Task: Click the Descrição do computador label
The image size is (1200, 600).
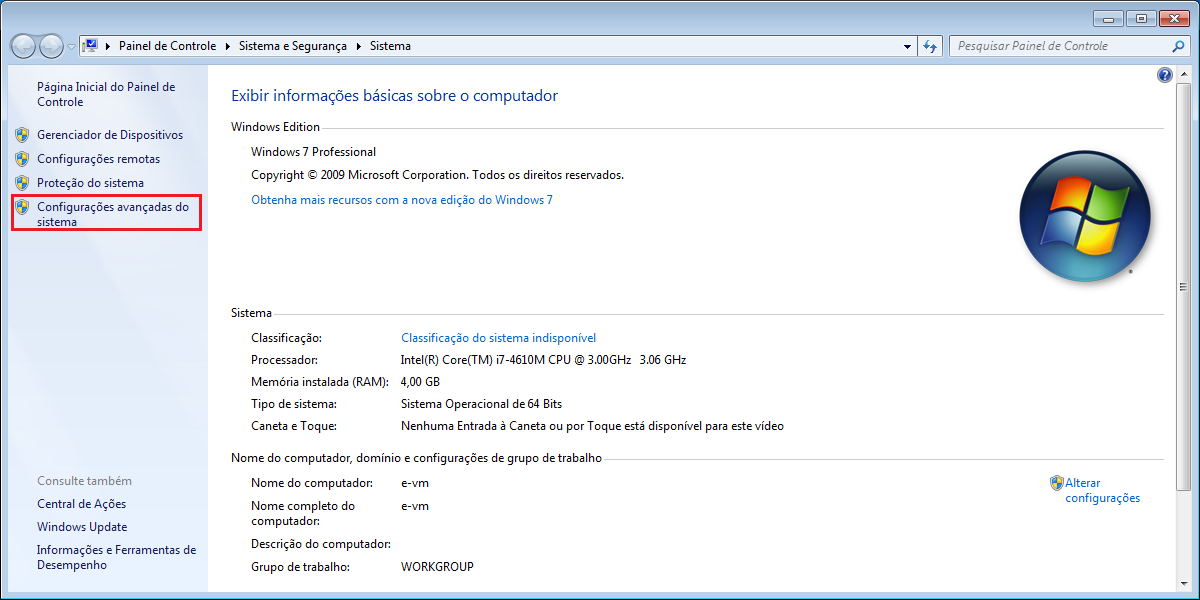Action: point(320,544)
